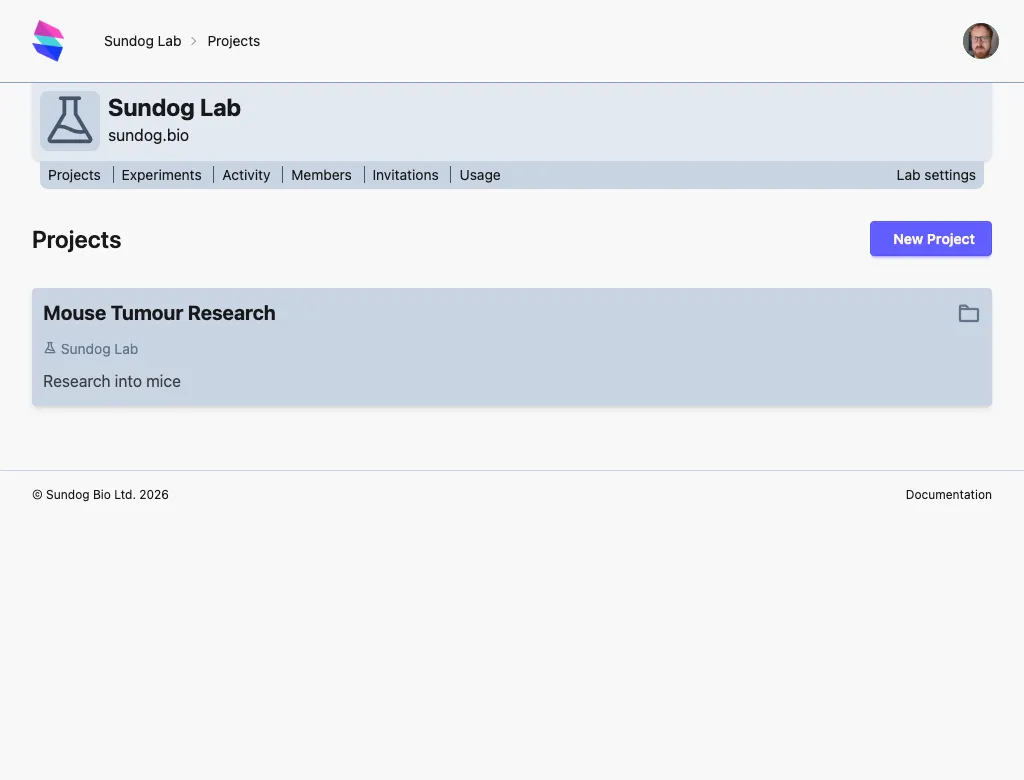Open the Invitations tab

(405, 175)
